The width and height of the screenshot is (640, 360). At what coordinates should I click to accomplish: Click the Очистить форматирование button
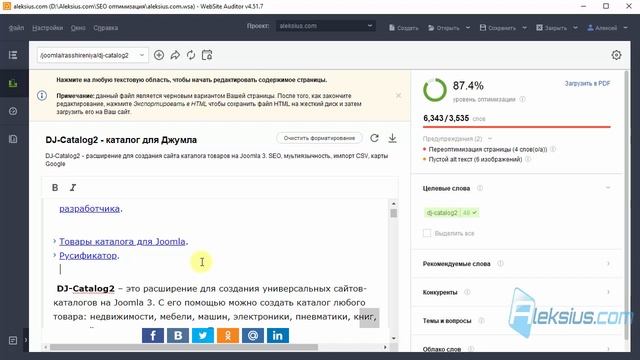(319, 138)
